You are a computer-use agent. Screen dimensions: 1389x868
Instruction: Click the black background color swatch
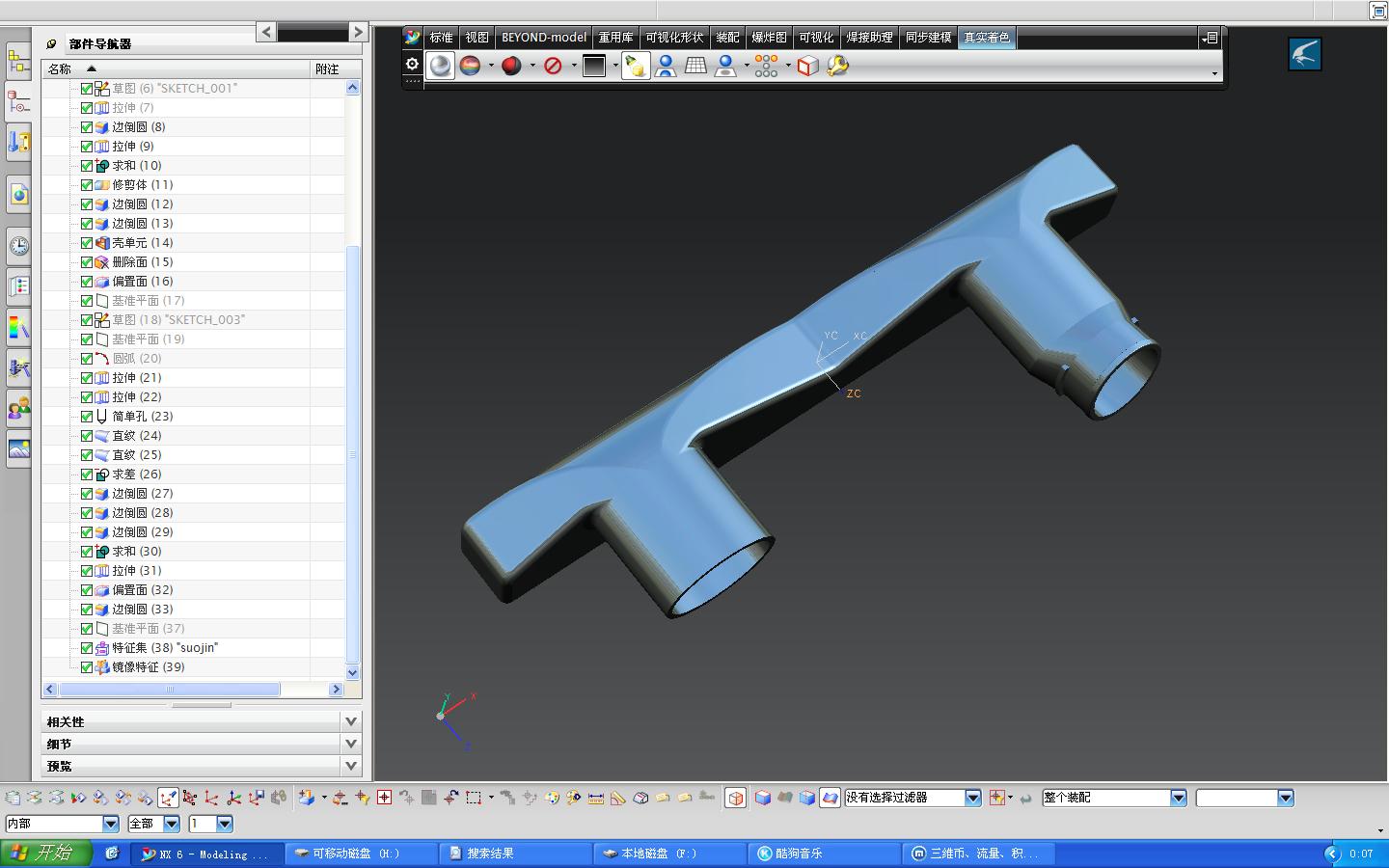594,66
